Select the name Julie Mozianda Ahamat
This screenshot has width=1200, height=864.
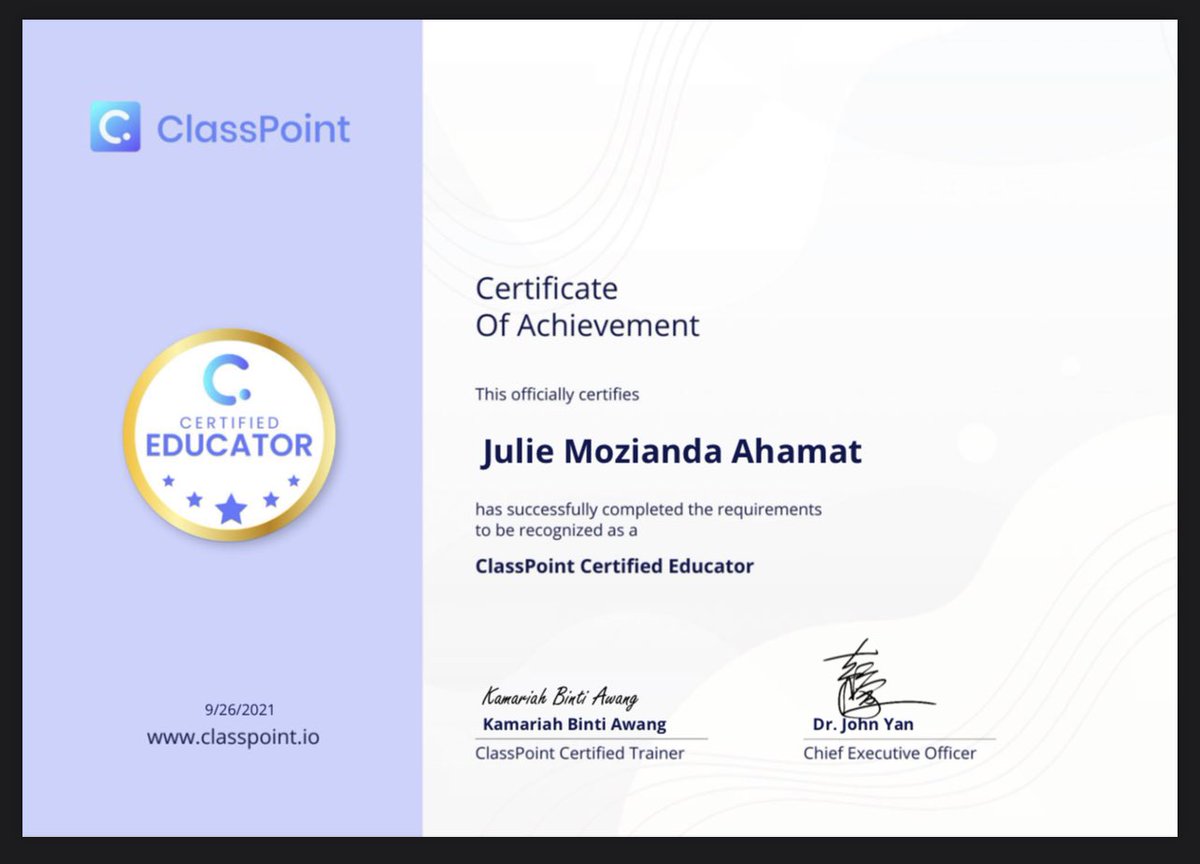671,452
